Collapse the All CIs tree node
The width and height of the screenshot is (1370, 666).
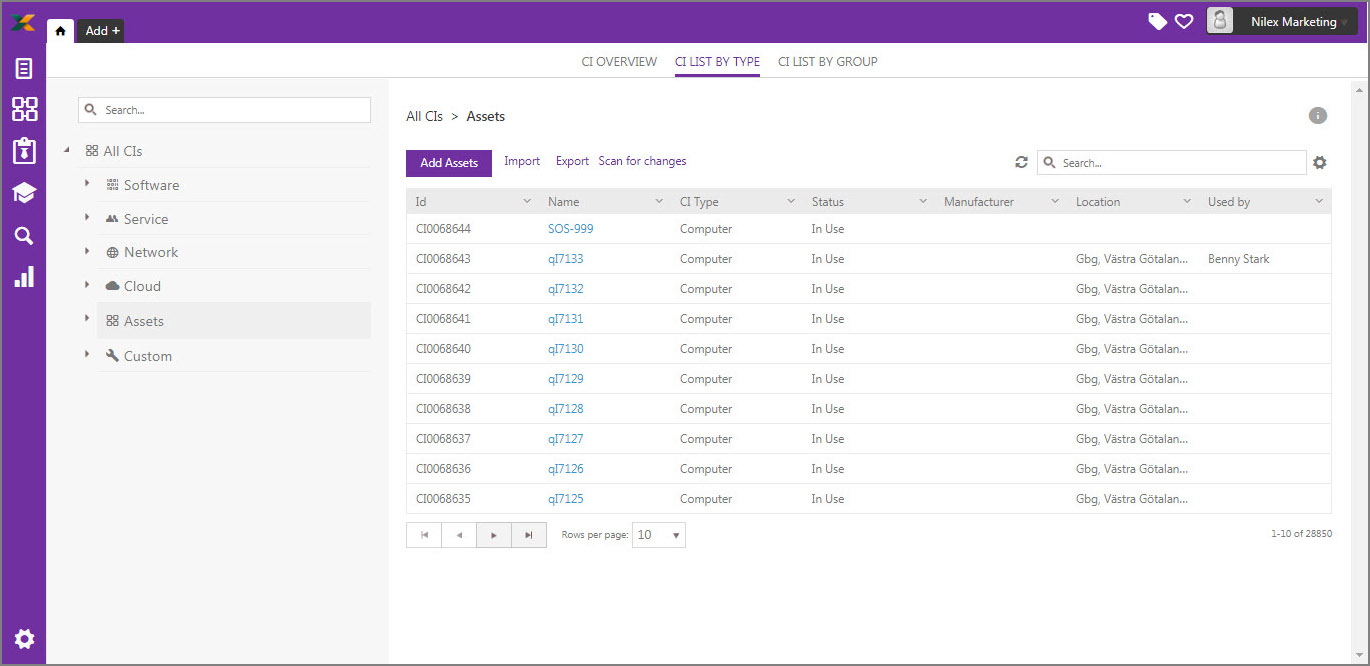pos(67,151)
